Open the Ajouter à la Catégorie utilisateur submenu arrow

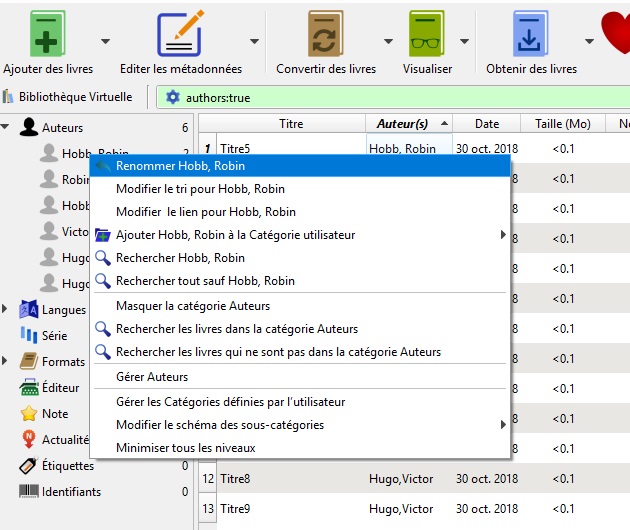503,234
